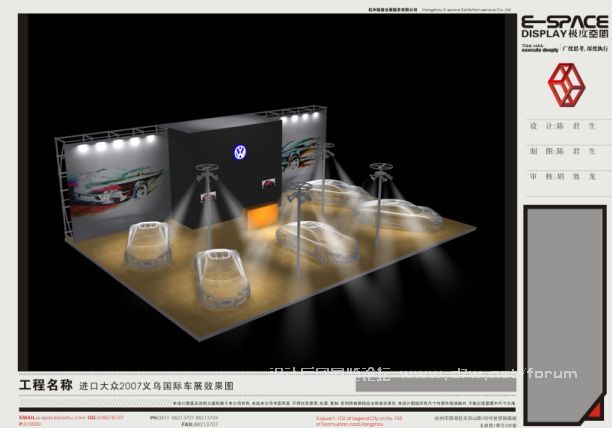This screenshot has height=428, width=612.
Task: Click the E-SPACE DISPLAY logo heading
Action: point(565,27)
